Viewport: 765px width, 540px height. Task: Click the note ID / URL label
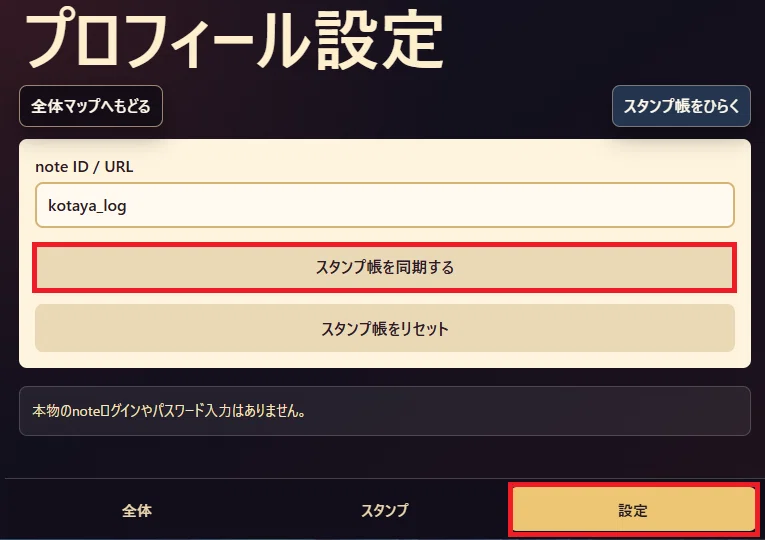point(84,167)
